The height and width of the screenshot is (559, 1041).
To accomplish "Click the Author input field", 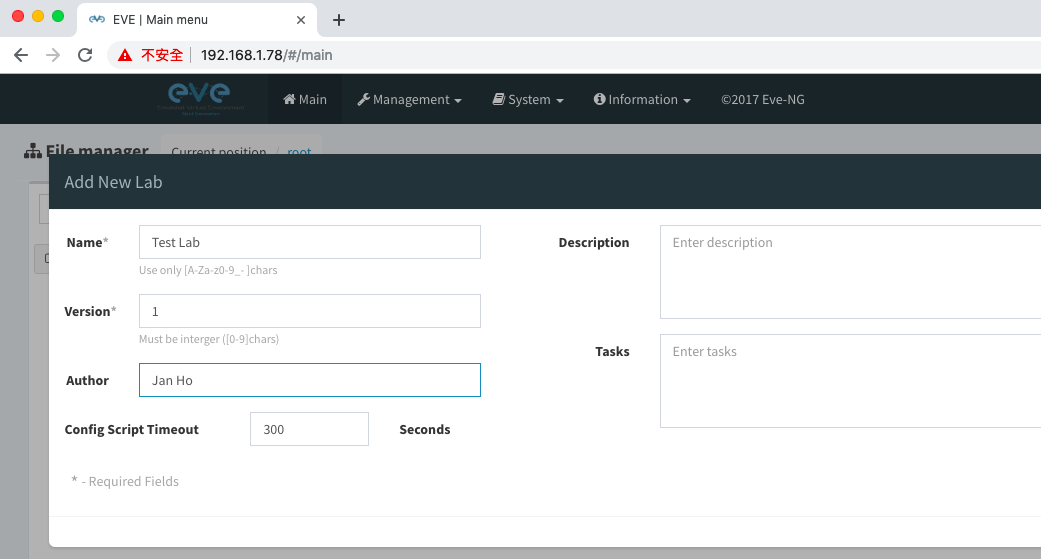I will tap(309, 380).
